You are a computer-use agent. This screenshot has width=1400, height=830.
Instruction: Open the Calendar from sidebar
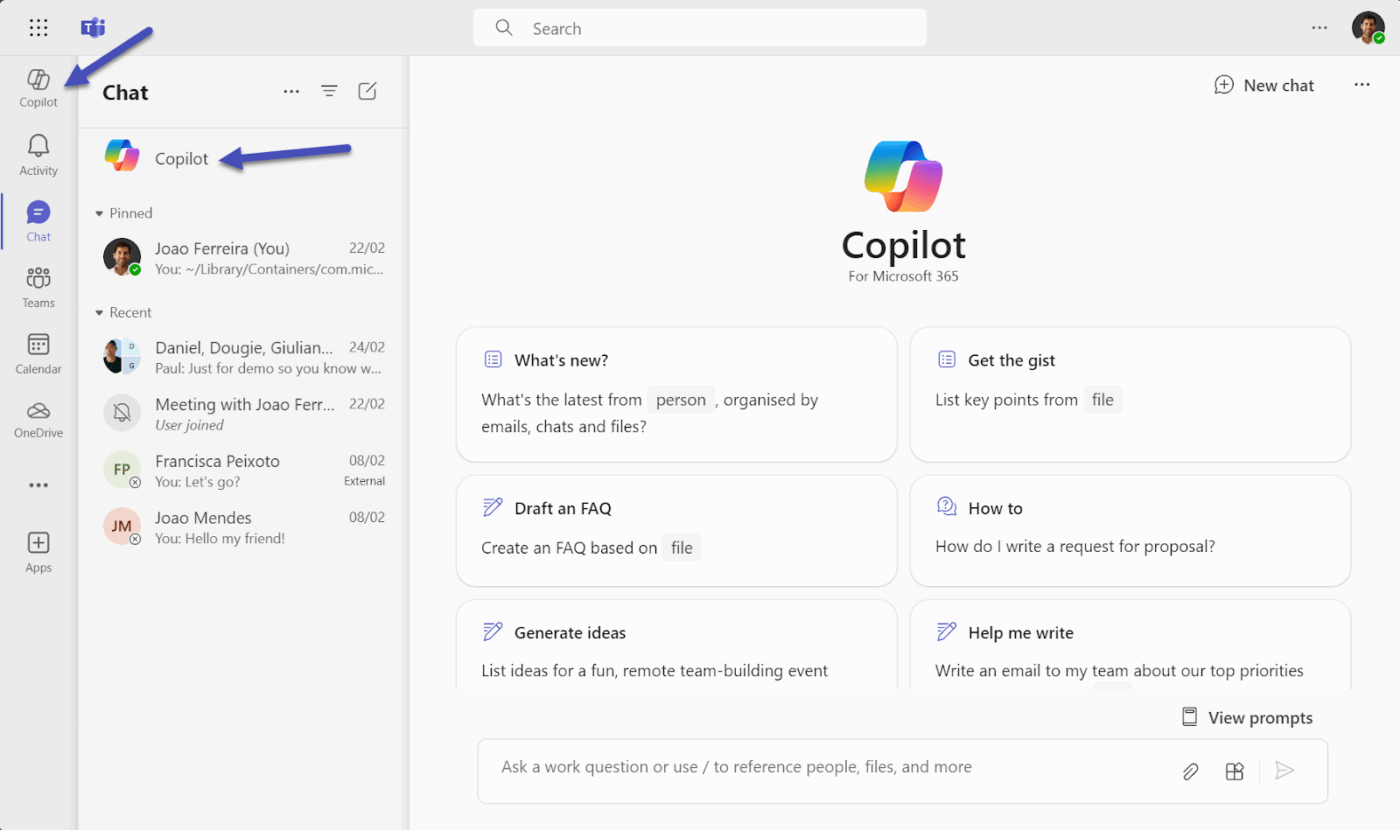[x=38, y=353]
